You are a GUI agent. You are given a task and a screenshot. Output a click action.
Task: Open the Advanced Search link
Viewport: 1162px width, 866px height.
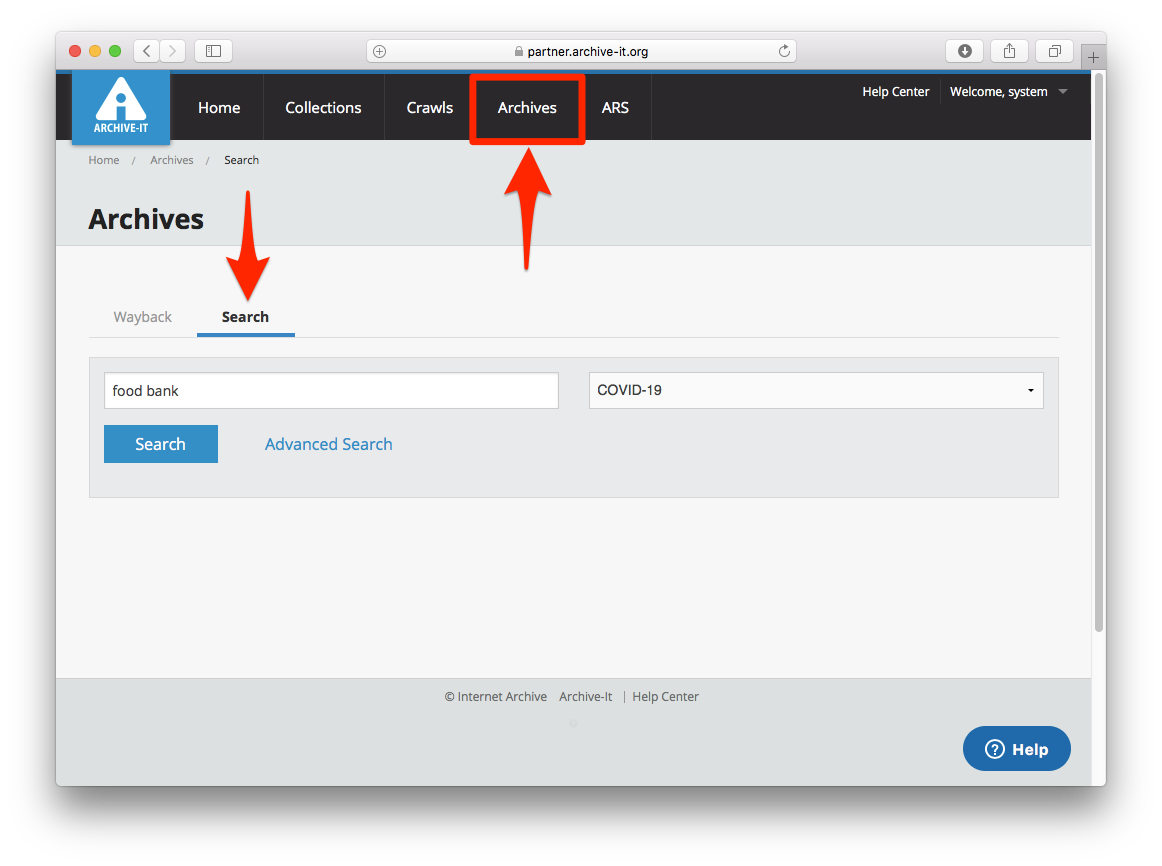[328, 444]
